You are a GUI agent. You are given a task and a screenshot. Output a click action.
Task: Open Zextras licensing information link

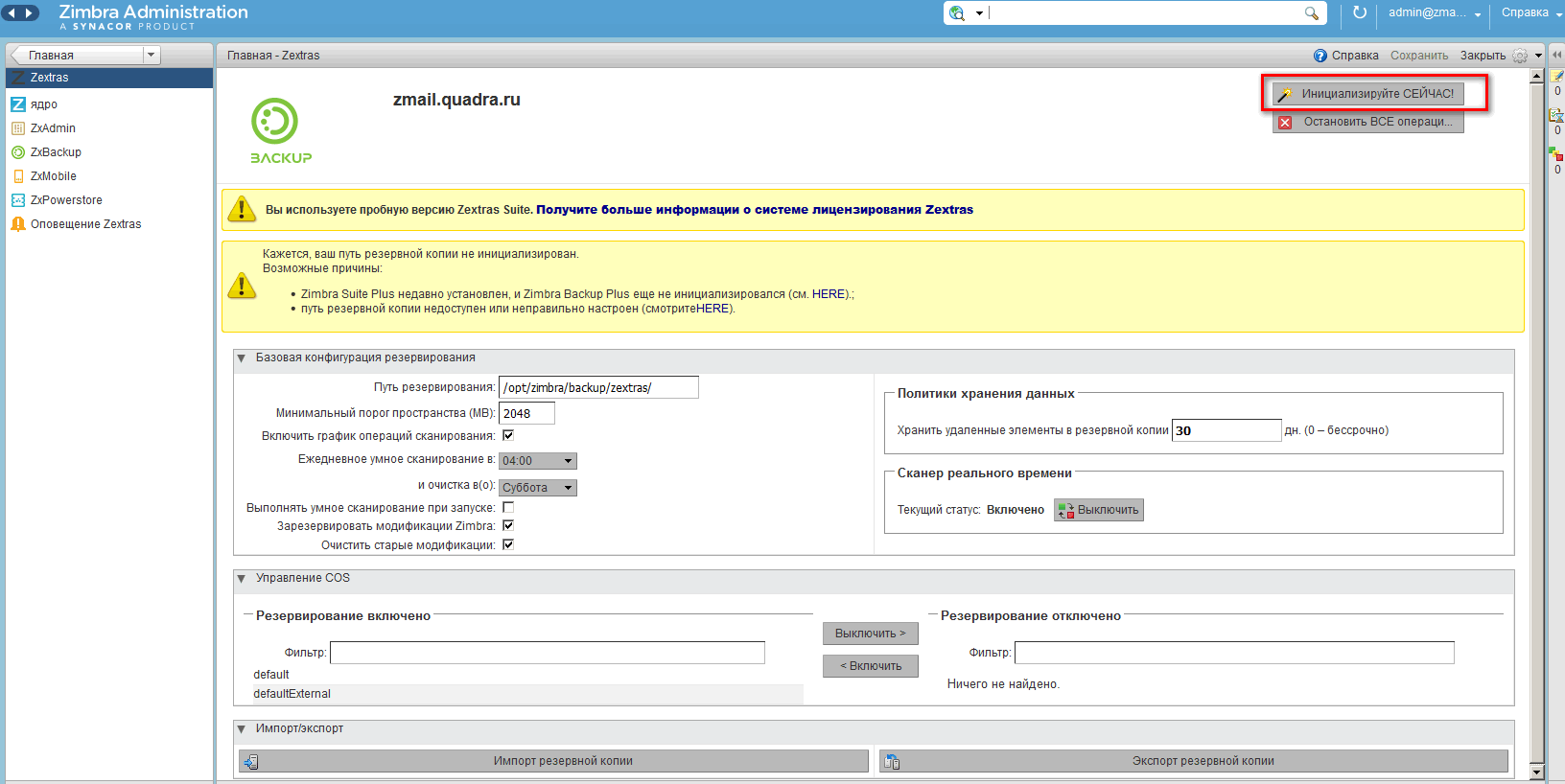[755, 210]
